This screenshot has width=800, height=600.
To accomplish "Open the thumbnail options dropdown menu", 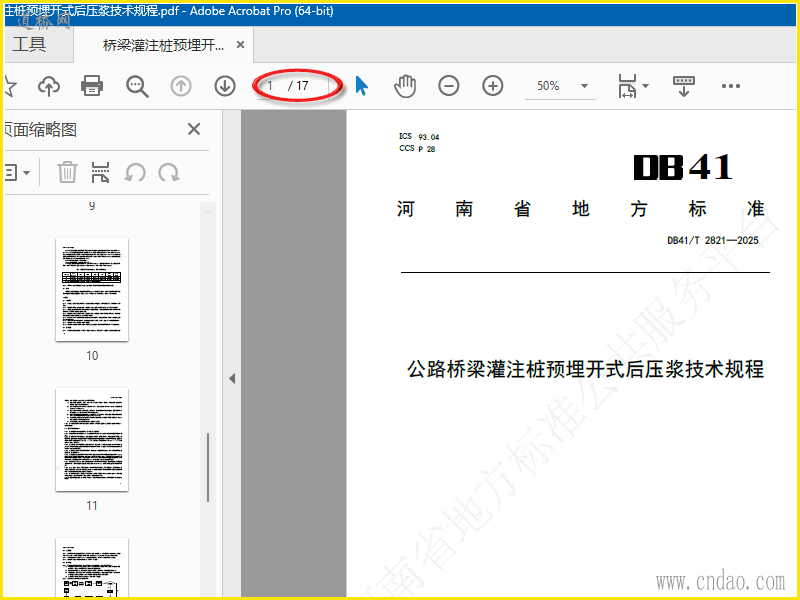I will coord(17,172).
